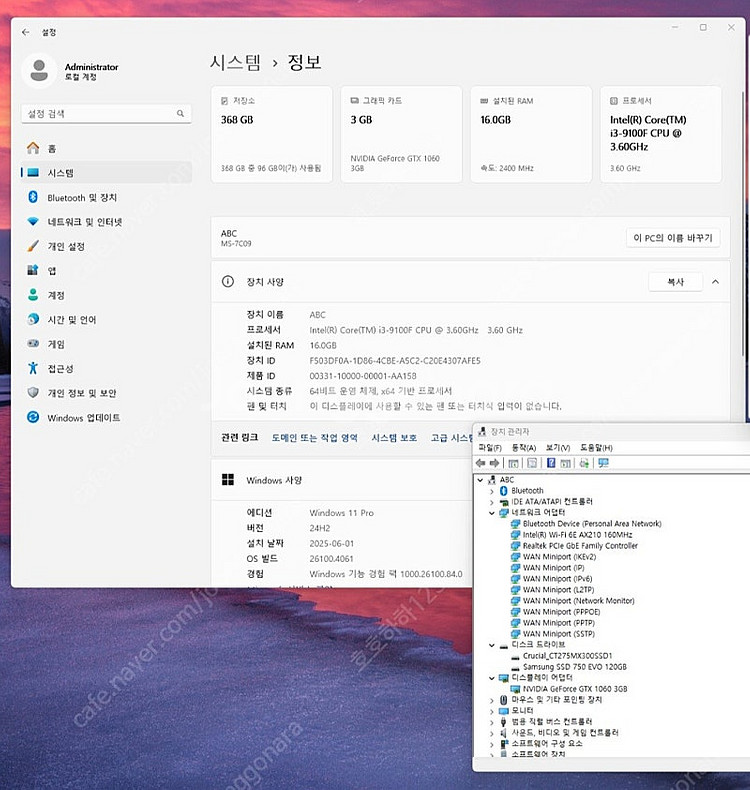
Task: Open 시간 및 언어 settings
Action: point(106,319)
